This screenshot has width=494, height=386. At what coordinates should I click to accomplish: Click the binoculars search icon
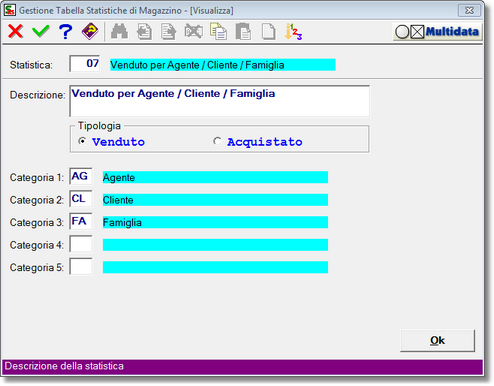click(119, 32)
